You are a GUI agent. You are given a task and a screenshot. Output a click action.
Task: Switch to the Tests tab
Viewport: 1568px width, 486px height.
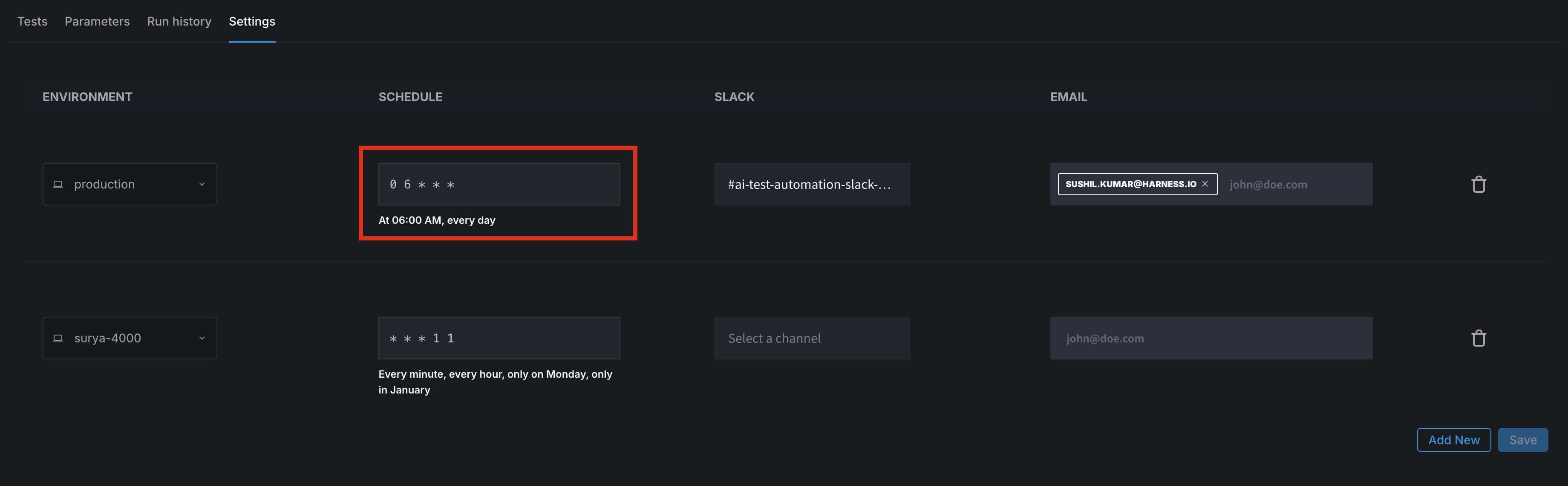click(32, 21)
